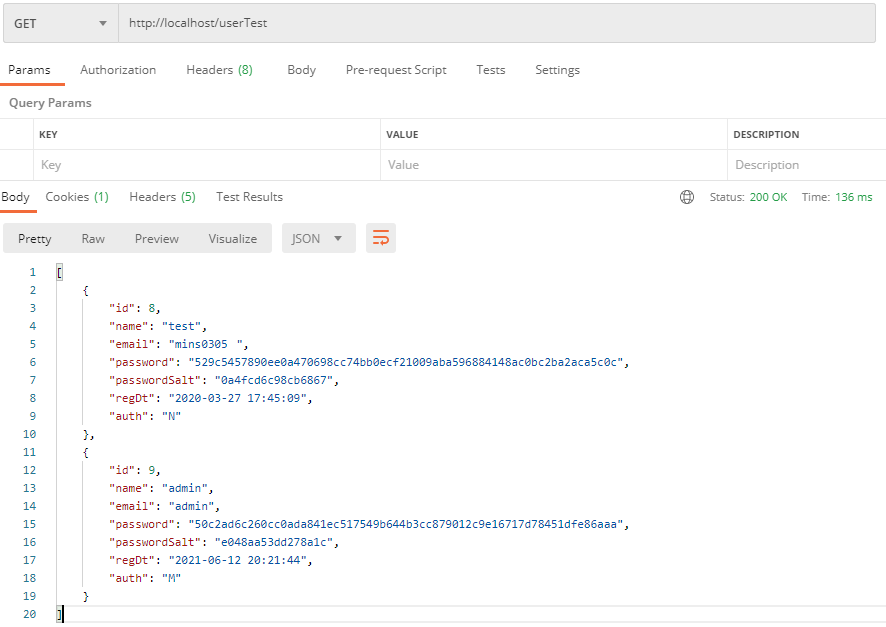The width and height of the screenshot is (886, 627).
Task: Select the Pretty view button
Action: pos(34,238)
